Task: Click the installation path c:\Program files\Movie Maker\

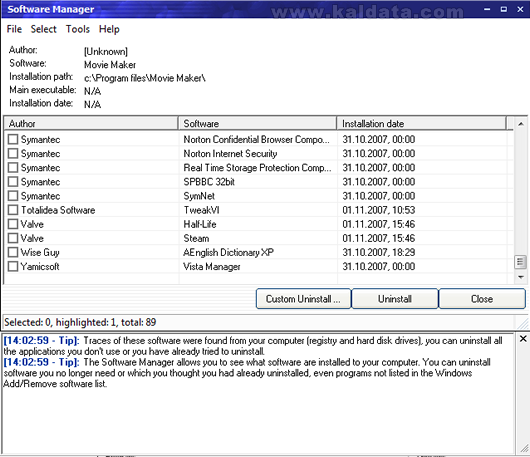Action: [x=145, y=78]
